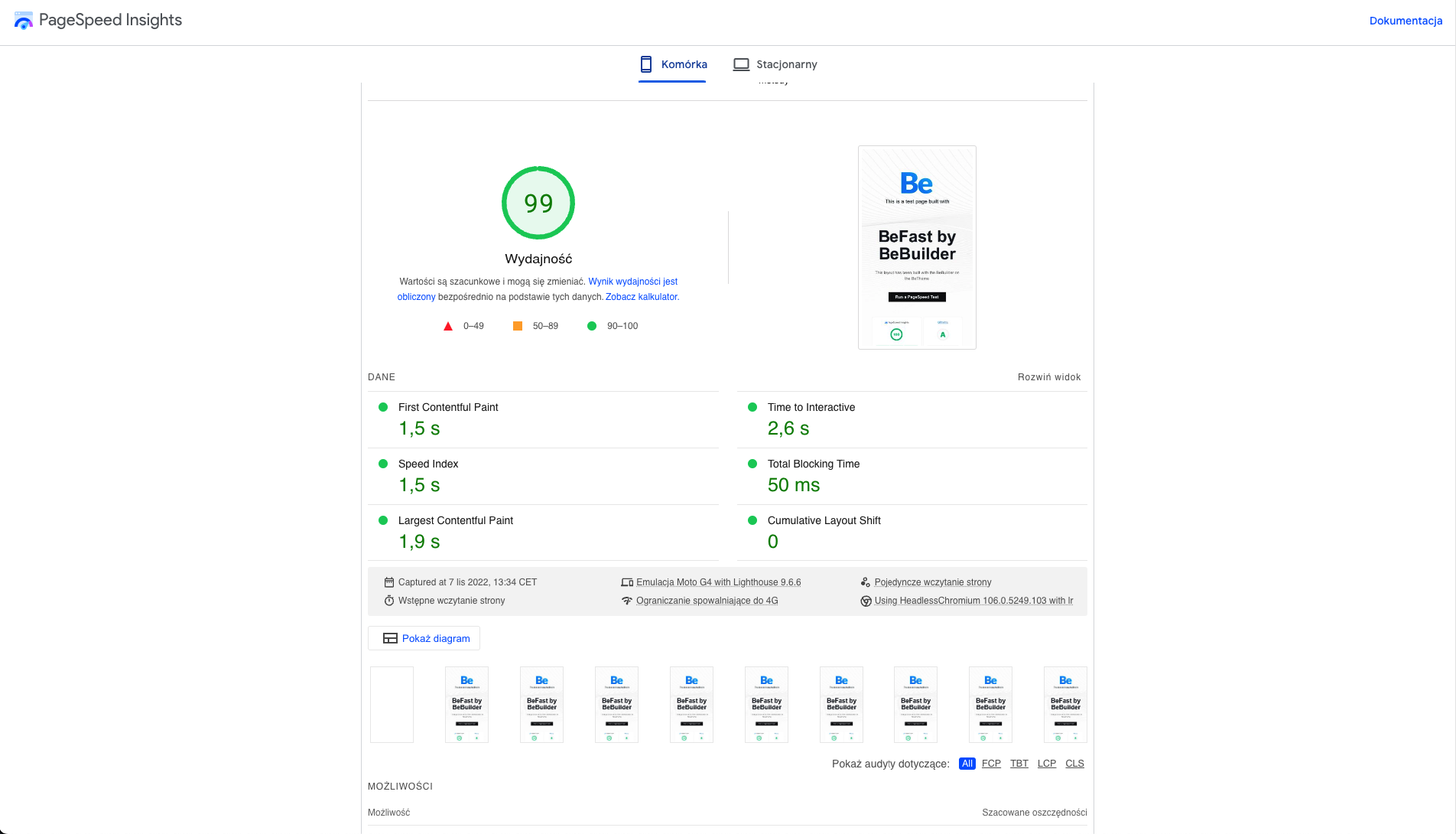1456x834 pixels.
Task: Switch to the Komórka tab
Action: 672,64
